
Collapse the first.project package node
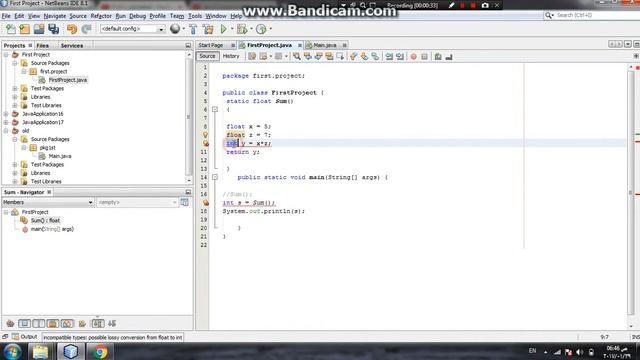(x=24, y=71)
